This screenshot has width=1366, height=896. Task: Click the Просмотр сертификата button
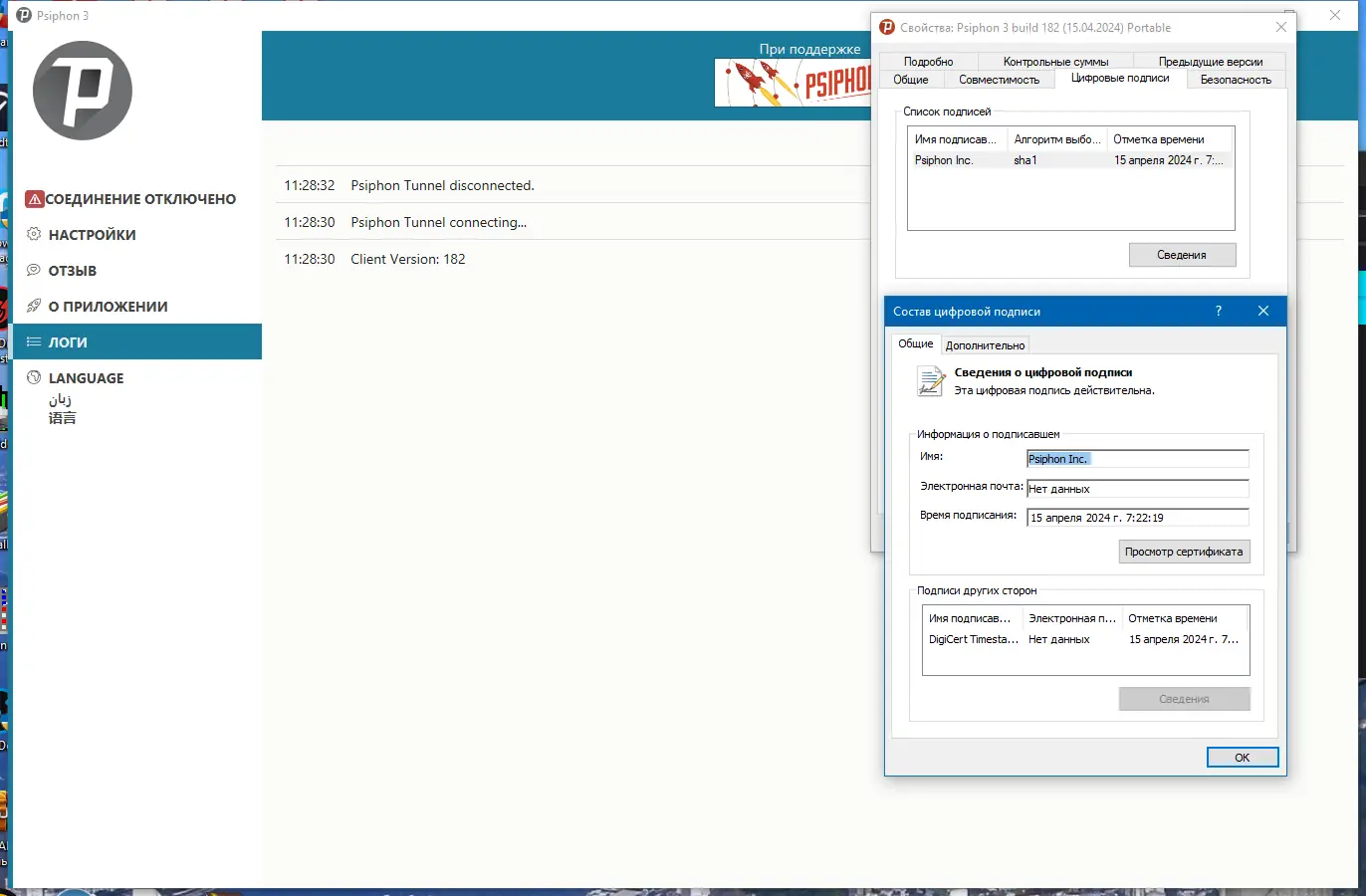1184,552
